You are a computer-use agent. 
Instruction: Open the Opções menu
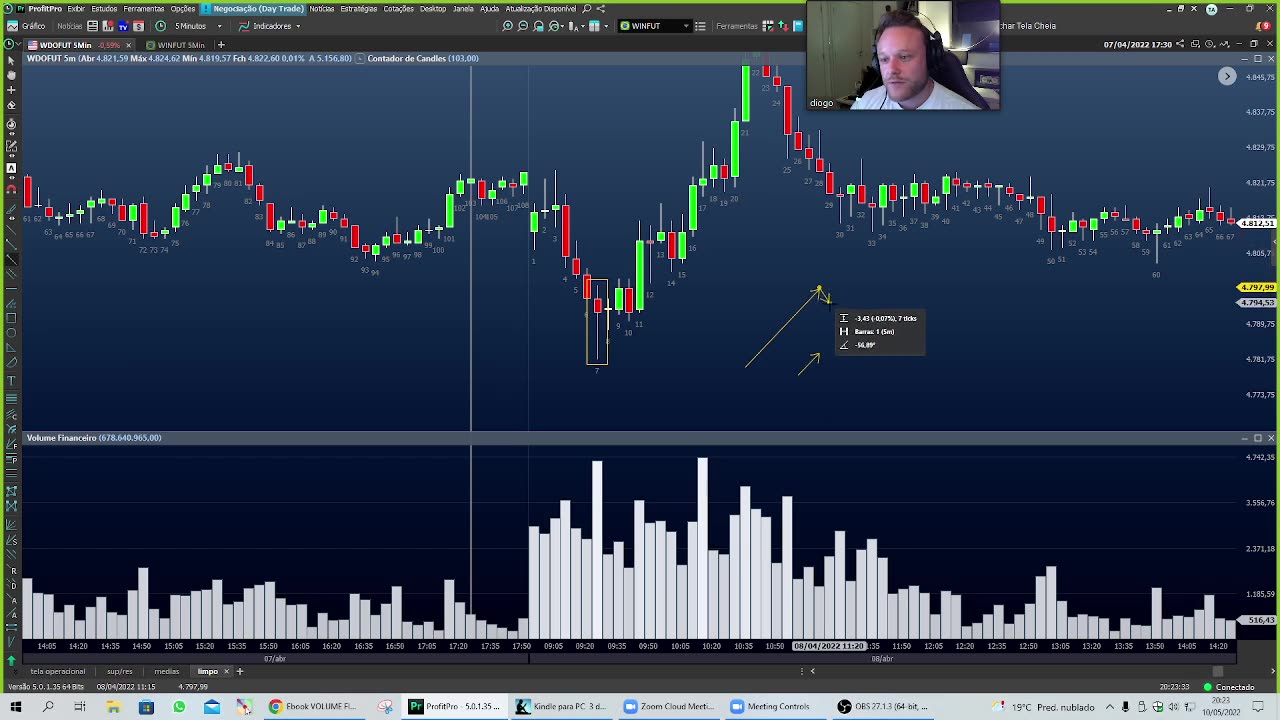182,9
